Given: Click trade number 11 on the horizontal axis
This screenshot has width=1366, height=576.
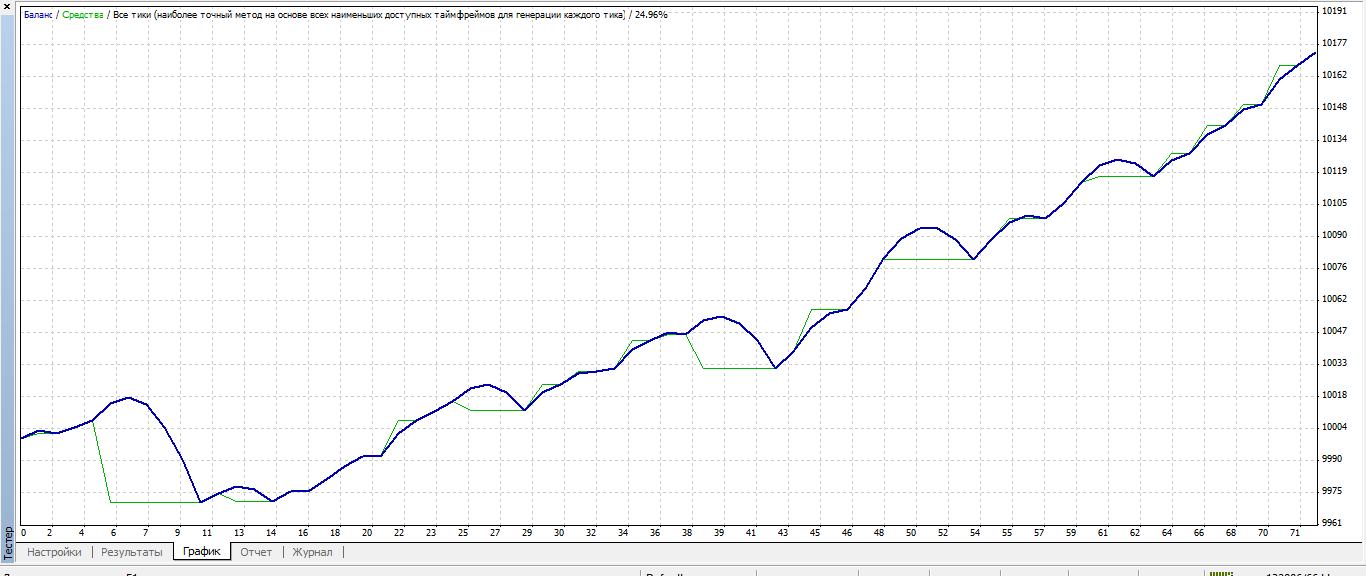Looking at the screenshot, I should click(x=207, y=533).
